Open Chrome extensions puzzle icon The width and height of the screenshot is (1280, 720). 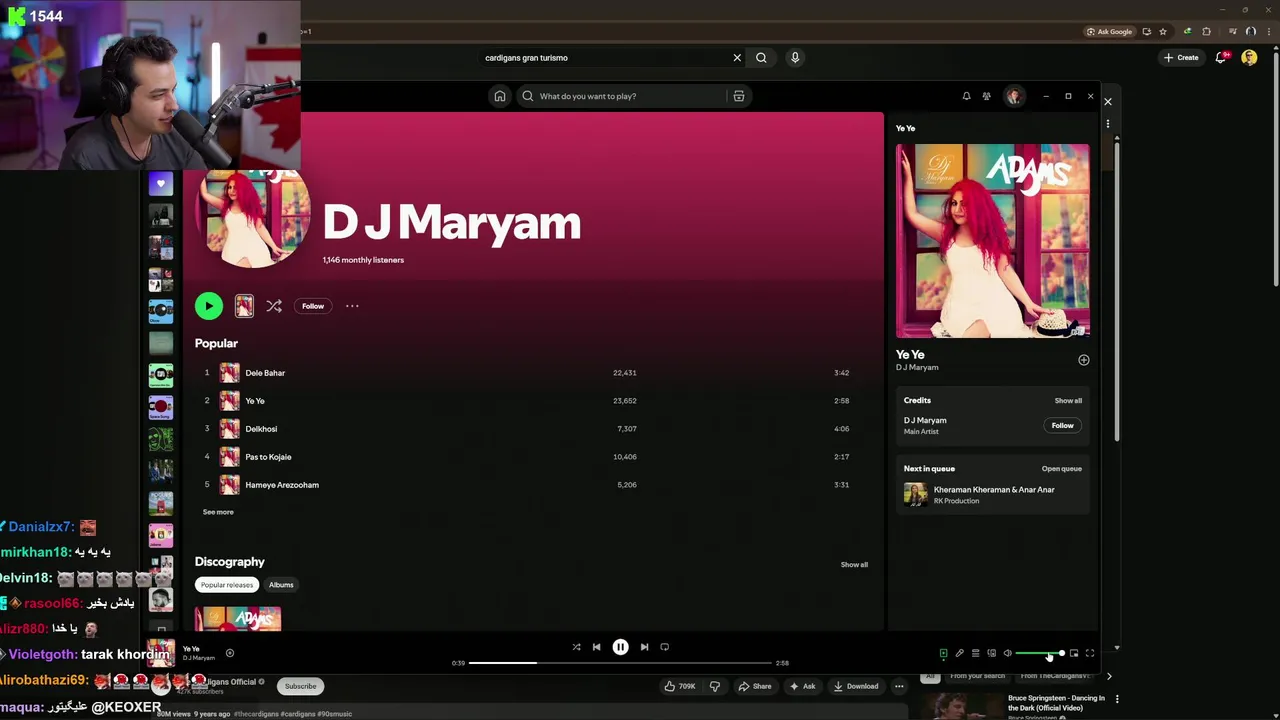(x=1207, y=32)
